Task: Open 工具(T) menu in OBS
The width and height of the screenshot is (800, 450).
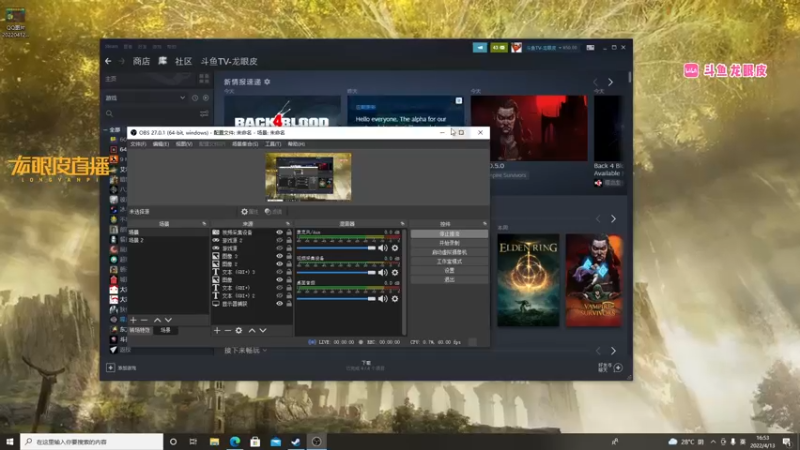Action: tap(273, 144)
